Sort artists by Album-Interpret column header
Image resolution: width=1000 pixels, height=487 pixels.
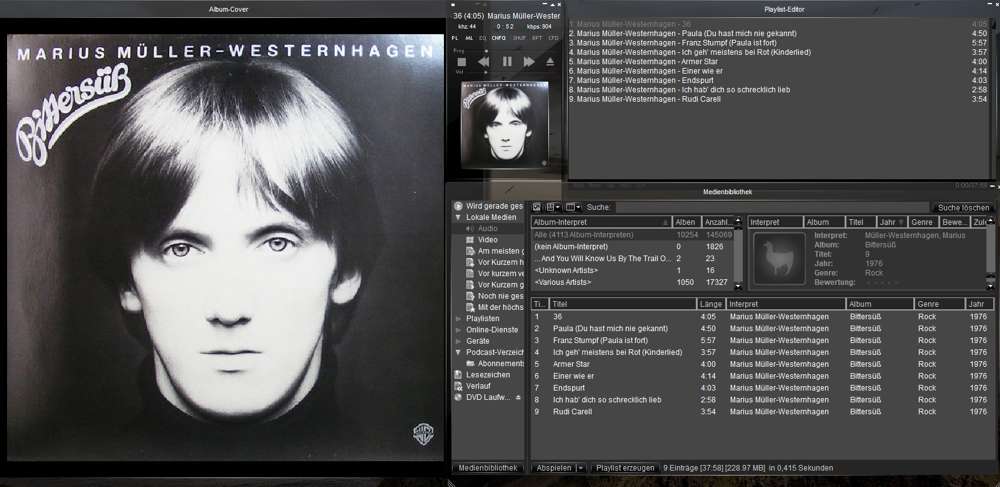point(600,222)
